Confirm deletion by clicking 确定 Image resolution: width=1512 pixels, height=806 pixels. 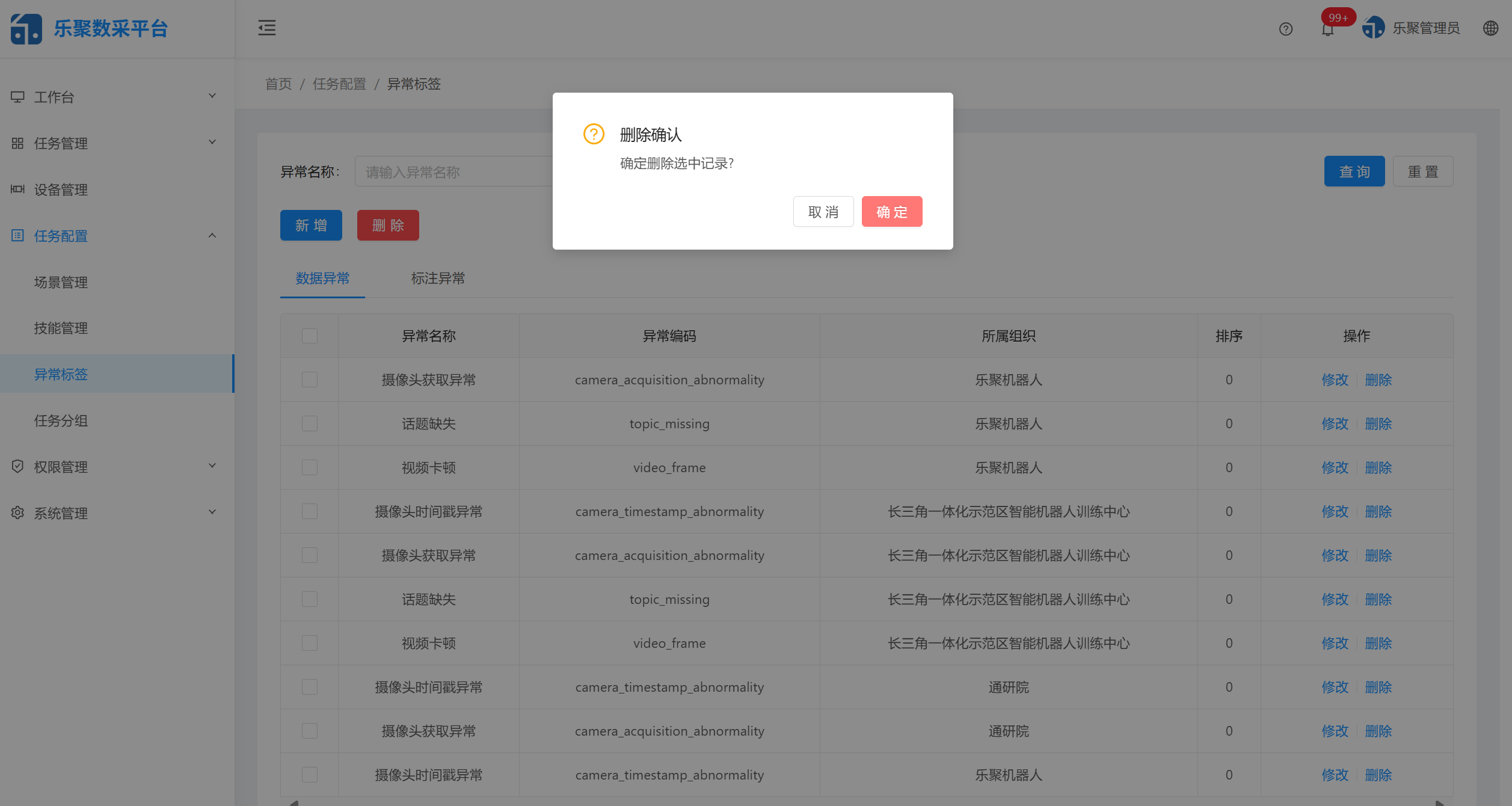coord(892,211)
